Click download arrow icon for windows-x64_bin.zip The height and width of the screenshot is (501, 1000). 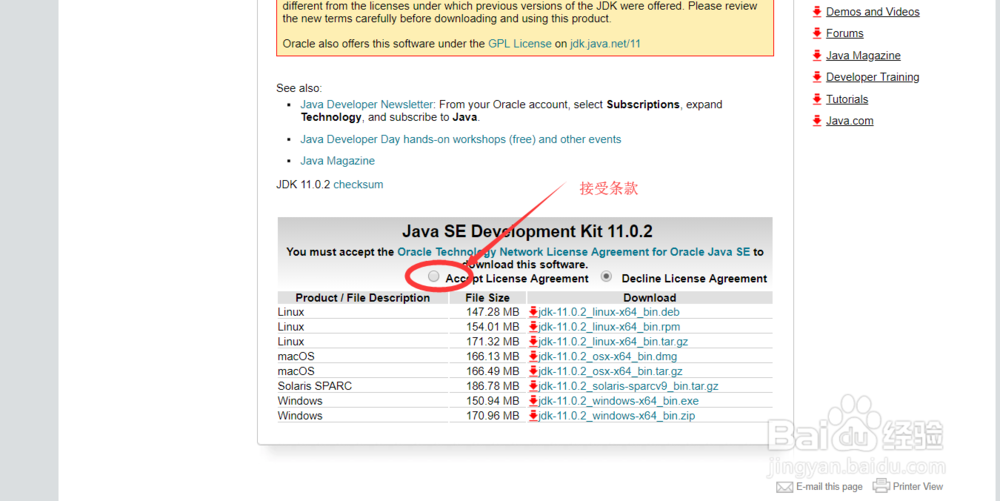click(x=534, y=416)
